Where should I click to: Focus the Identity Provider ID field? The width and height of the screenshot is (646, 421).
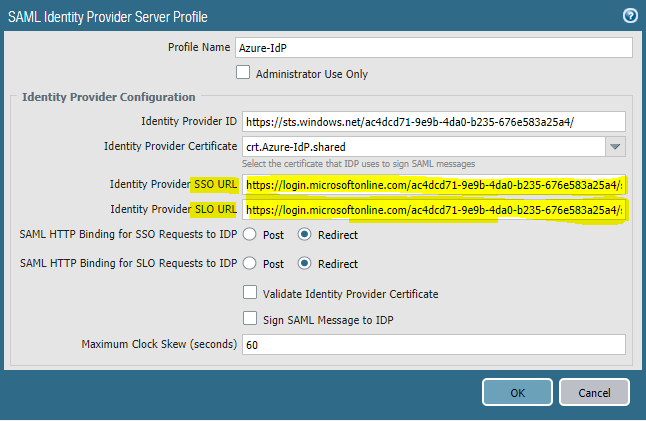click(433, 121)
